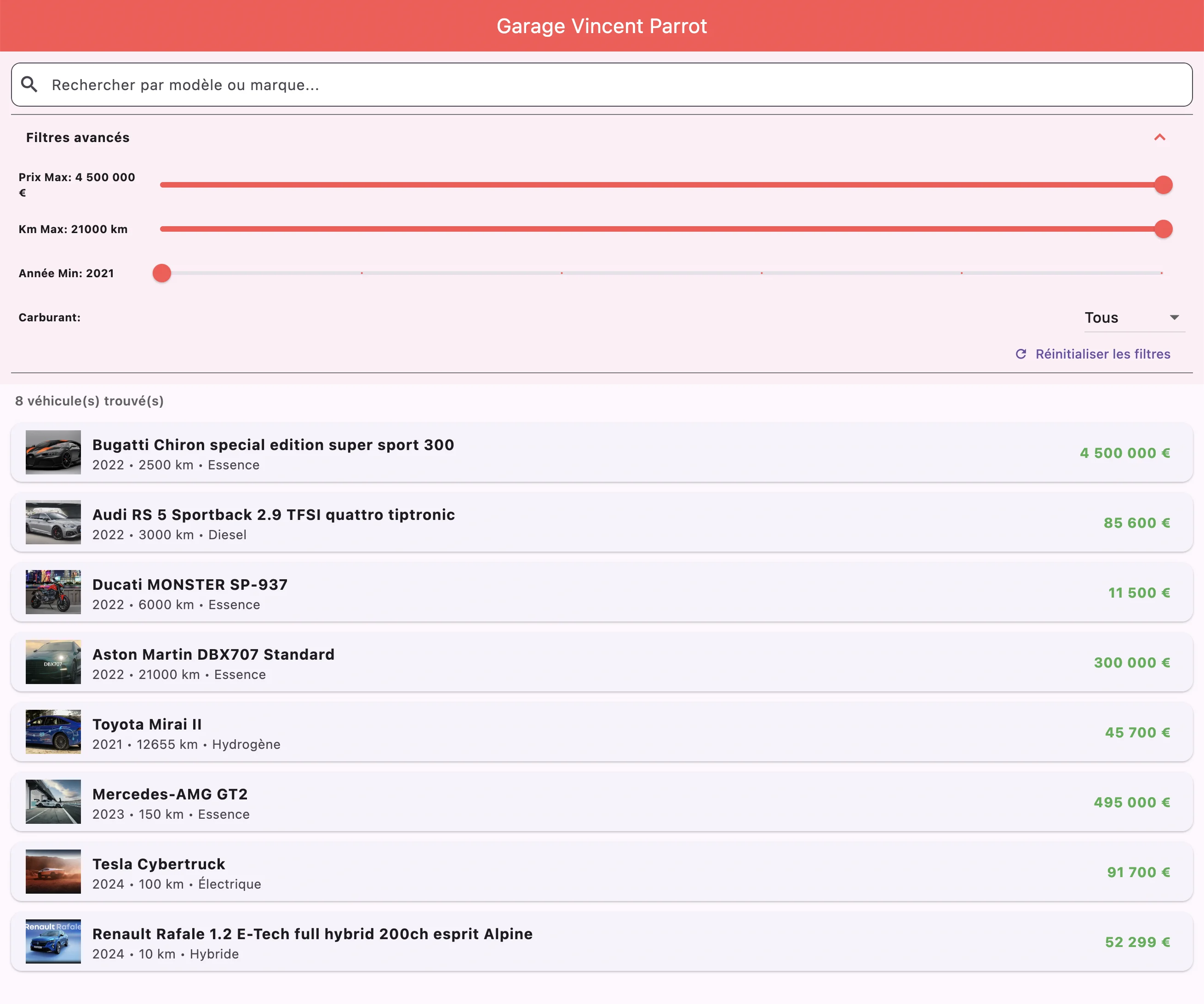Click the 2021 • 12655 km • Hydrogène details
The image size is (1204, 1004).
click(x=186, y=744)
